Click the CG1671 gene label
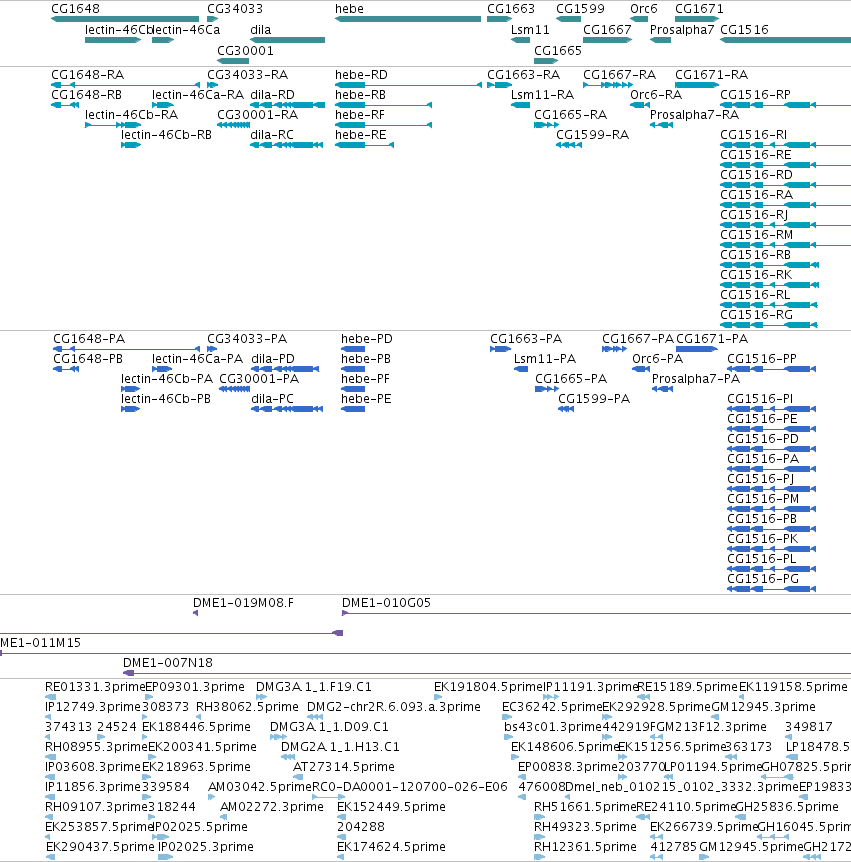This screenshot has height=862, width=851. coord(699,9)
